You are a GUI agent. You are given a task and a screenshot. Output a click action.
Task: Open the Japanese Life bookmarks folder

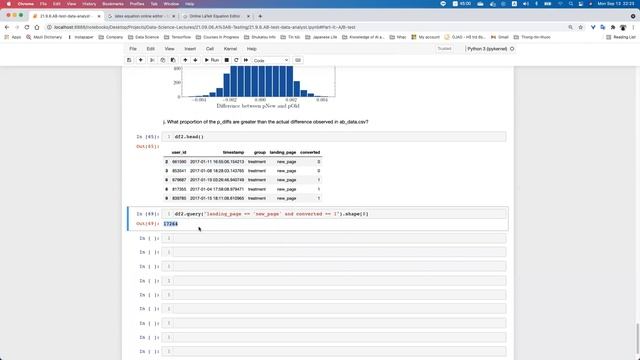[321, 37]
